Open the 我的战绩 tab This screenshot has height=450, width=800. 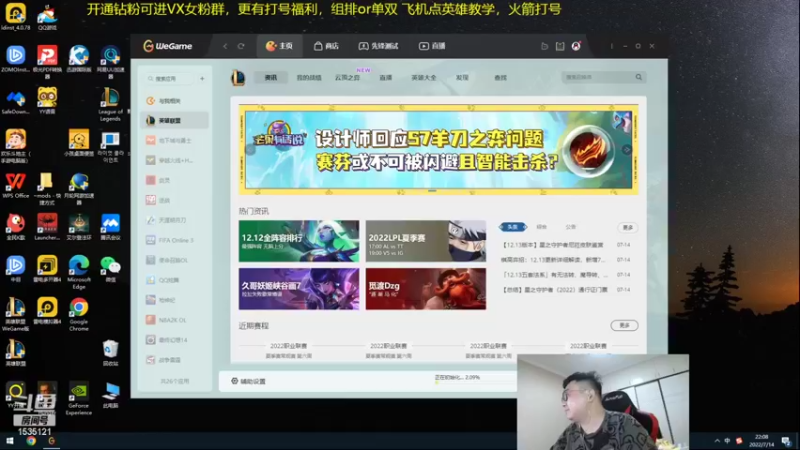309,78
